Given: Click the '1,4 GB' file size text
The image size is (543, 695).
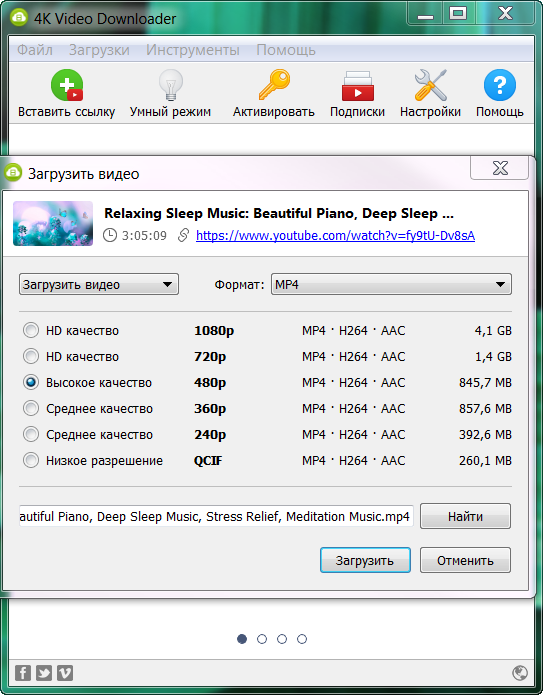Looking at the screenshot, I should tap(493, 357).
